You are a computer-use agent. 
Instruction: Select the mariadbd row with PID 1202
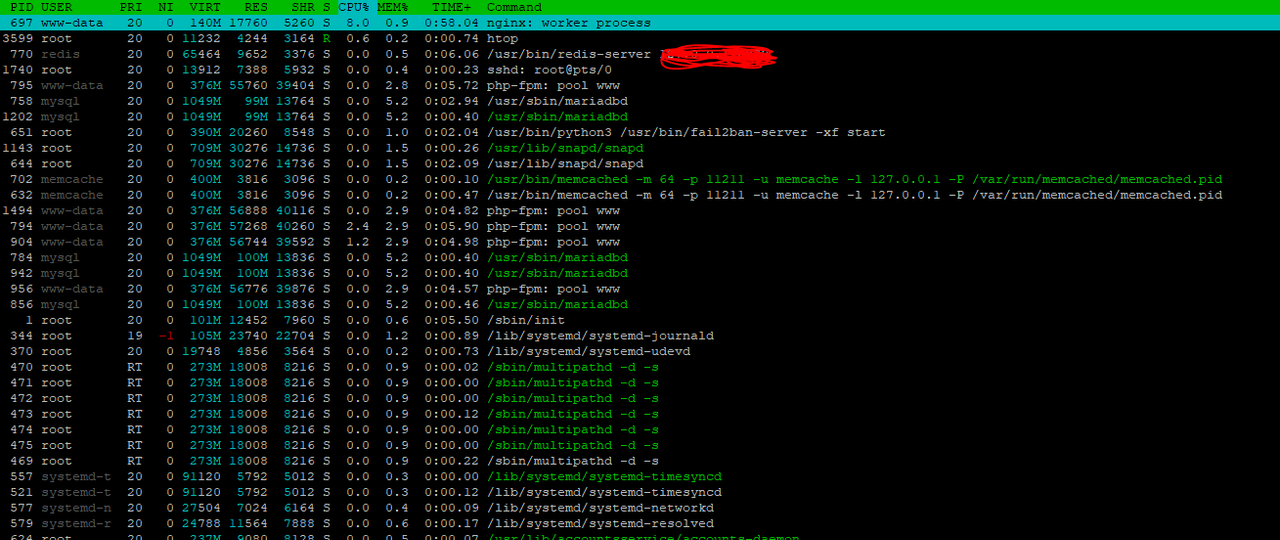point(640,117)
